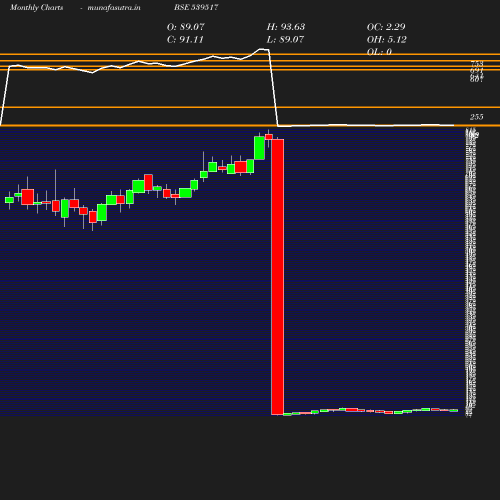Click the 'Monthly Charts' title text
This screenshot has width=500, height=500.
coord(36,8)
